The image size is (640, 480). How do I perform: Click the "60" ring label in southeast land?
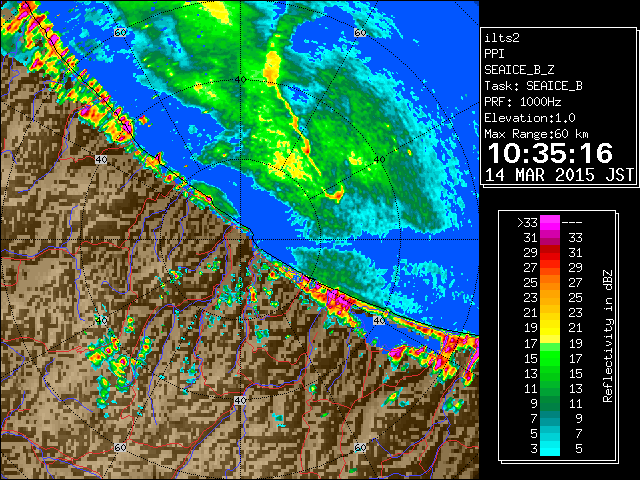pyautogui.click(x=360, y=447)
